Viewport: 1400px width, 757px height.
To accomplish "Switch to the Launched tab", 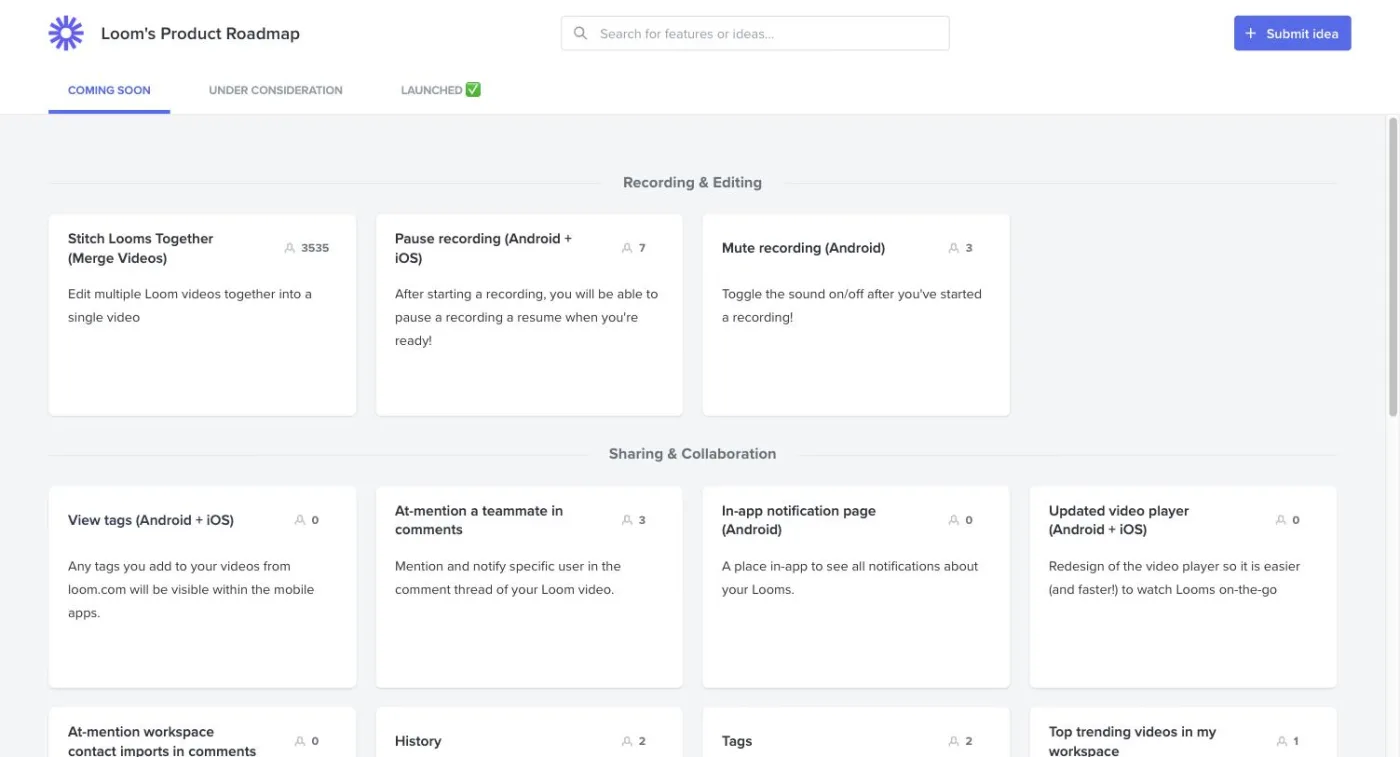I will 441,90.
